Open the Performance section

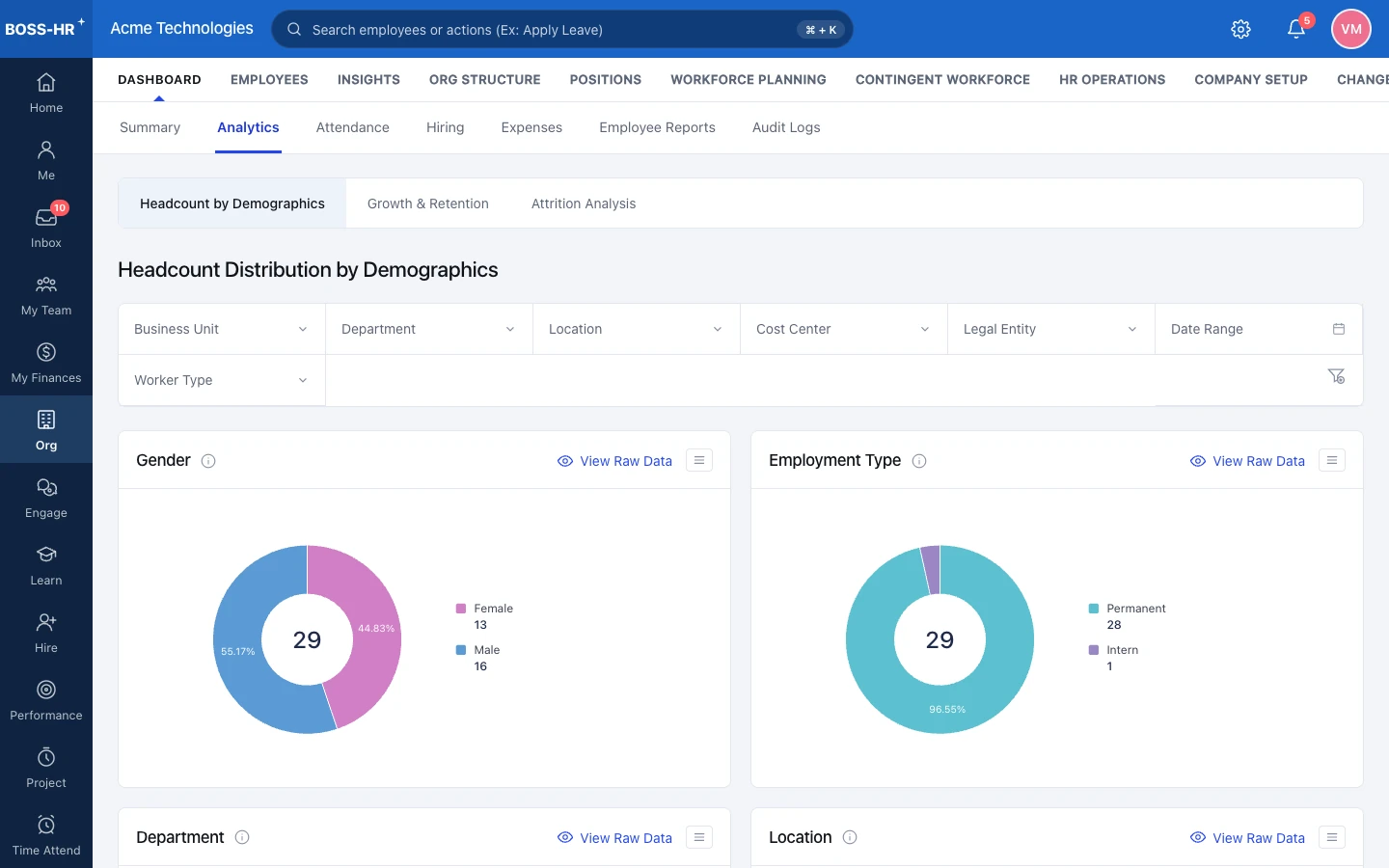click(46, 701)
